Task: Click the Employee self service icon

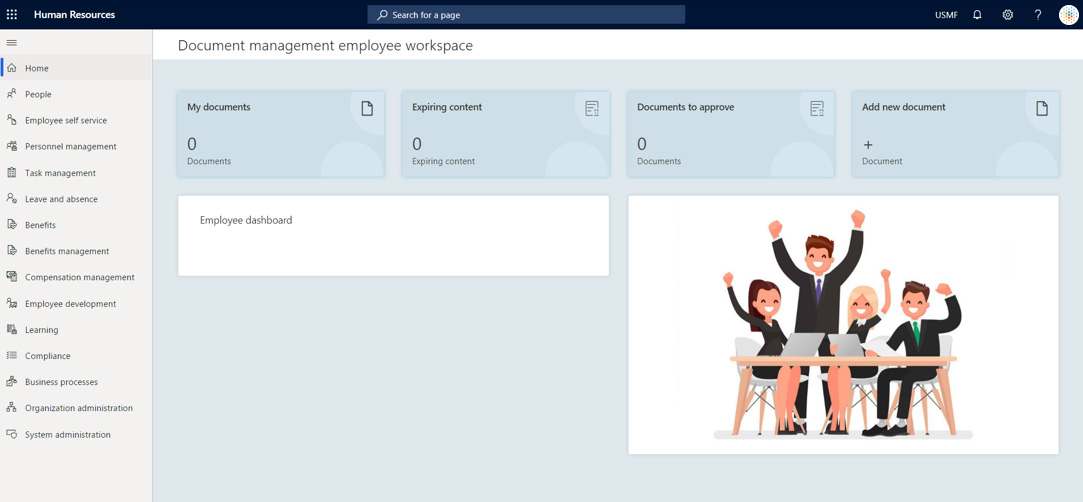Action: point(11,120)
